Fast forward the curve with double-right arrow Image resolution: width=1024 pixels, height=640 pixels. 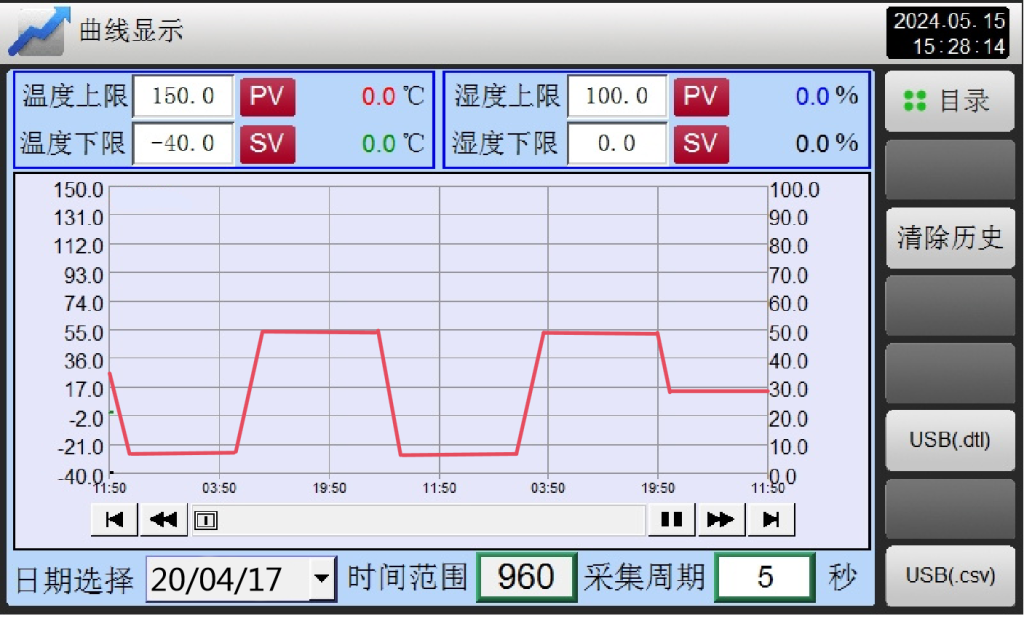[x=720, y=520]
